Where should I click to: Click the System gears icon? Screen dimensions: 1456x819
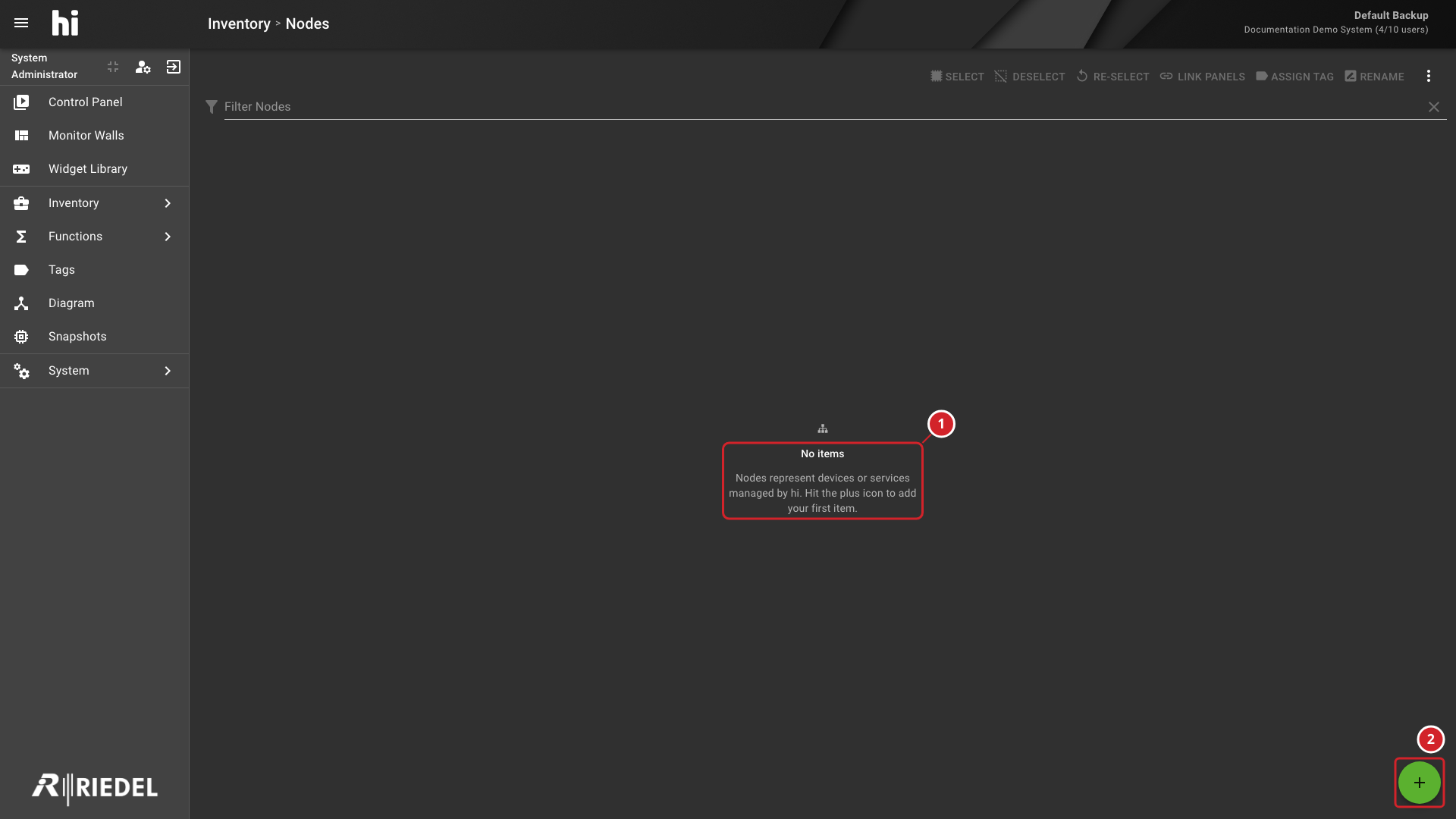click(21, 371)
